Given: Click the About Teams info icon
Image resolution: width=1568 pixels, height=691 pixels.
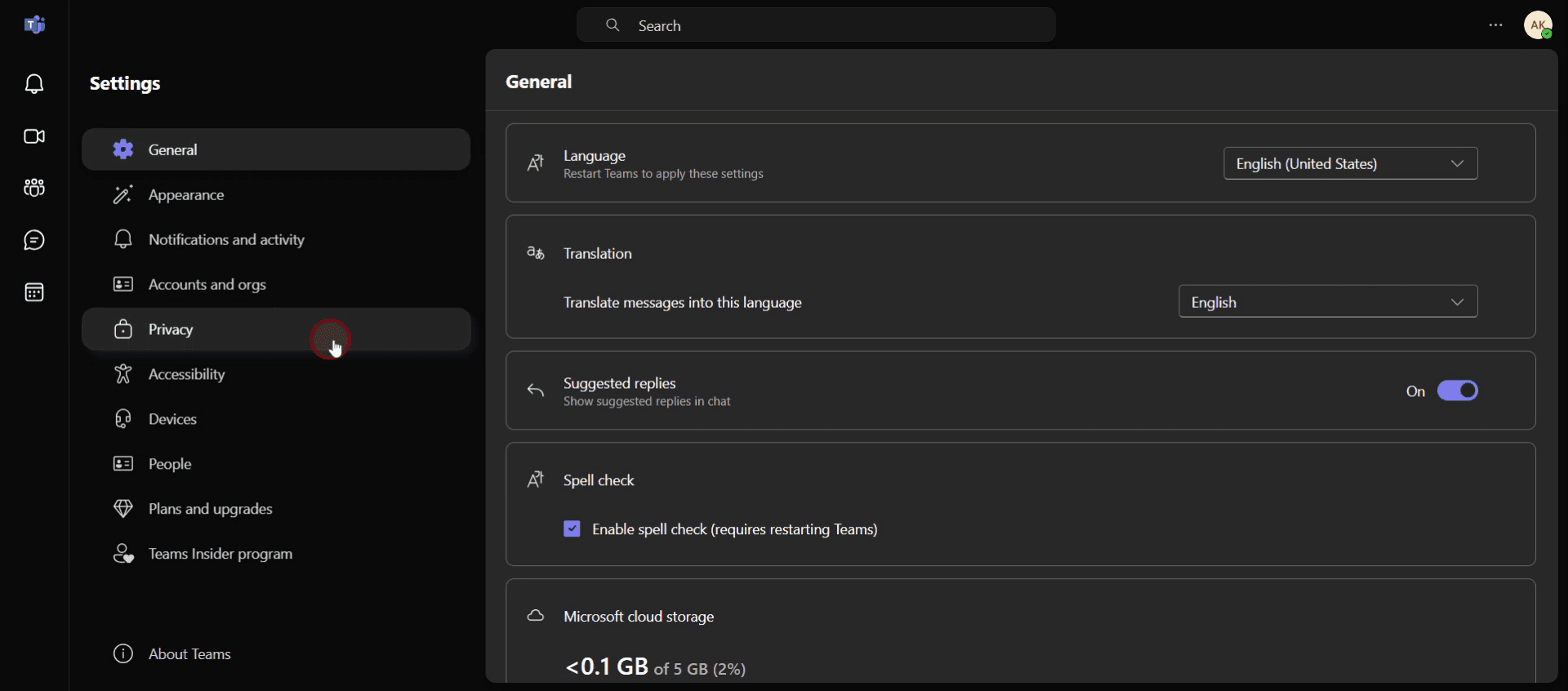Looking at the screenshot, I should click(x=123, y=654).
